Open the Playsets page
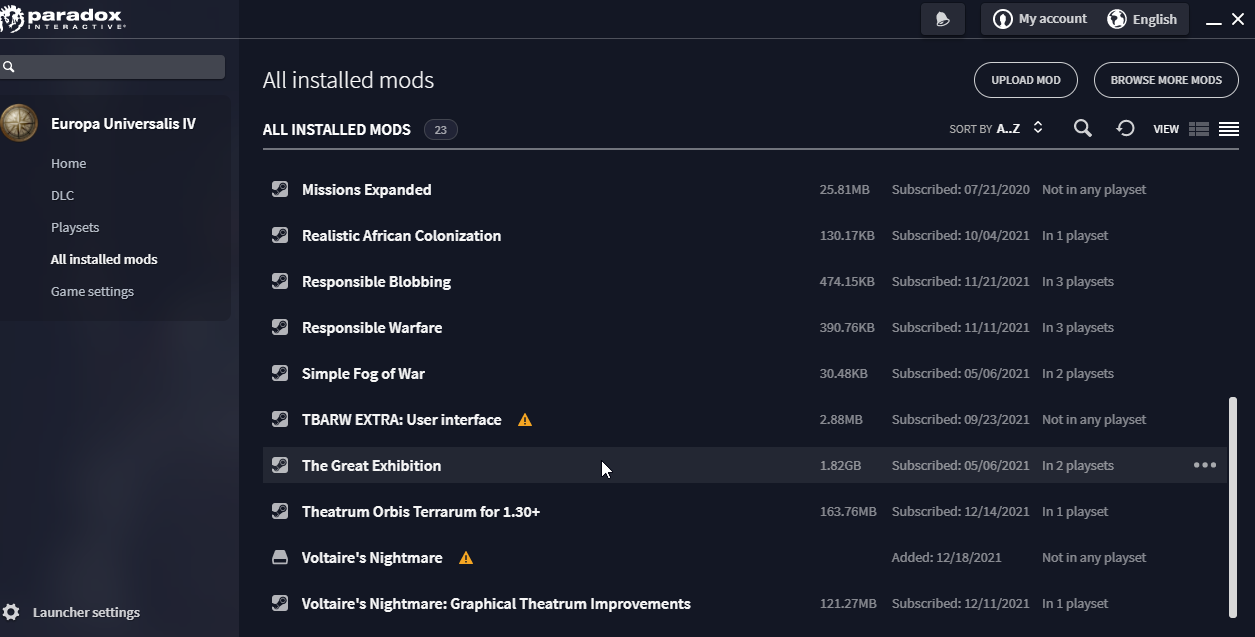Image resolution: width=1255 pixels, height=637 pixels. pos(75,227)
